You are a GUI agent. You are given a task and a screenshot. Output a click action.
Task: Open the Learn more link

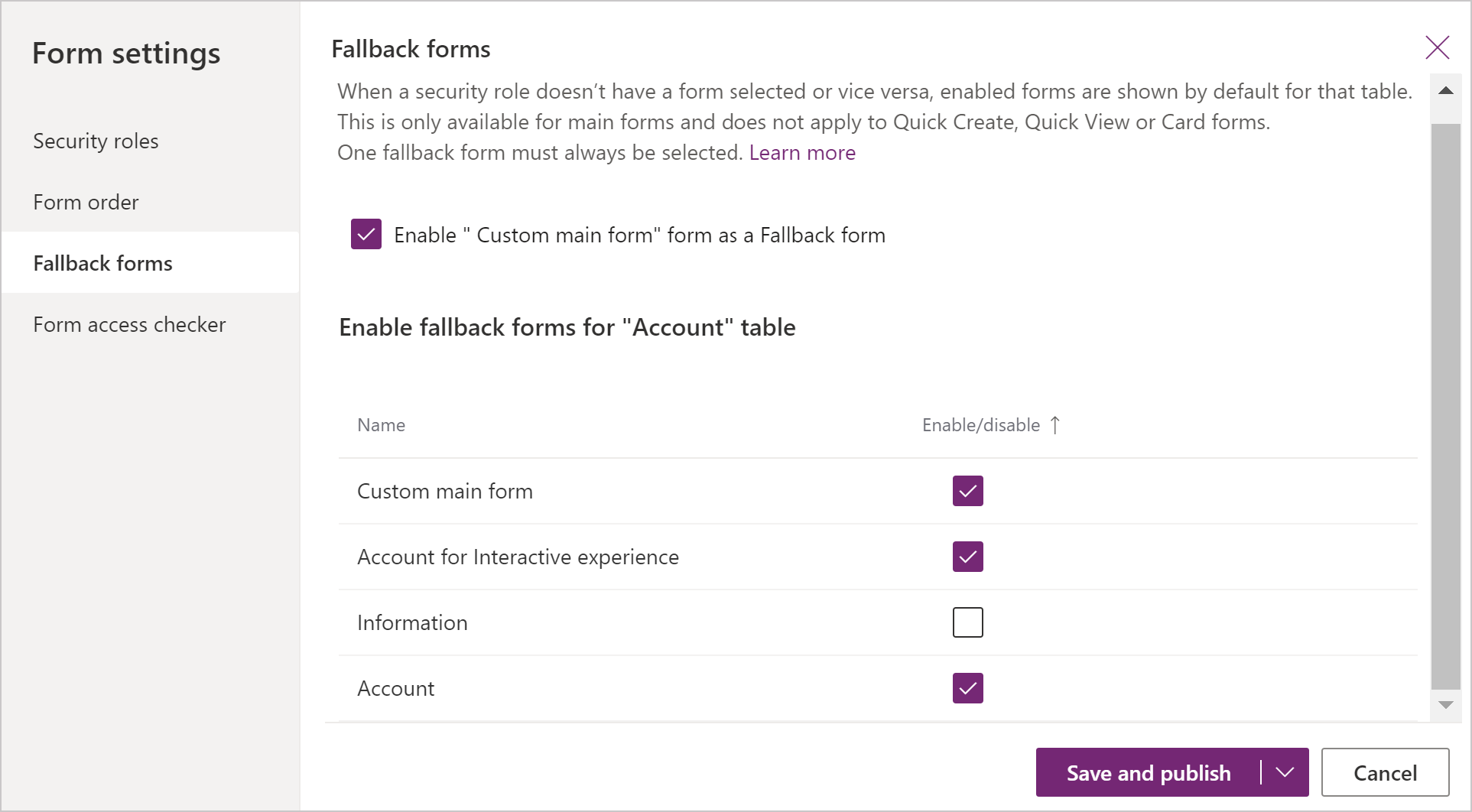[x=802, y=152]
